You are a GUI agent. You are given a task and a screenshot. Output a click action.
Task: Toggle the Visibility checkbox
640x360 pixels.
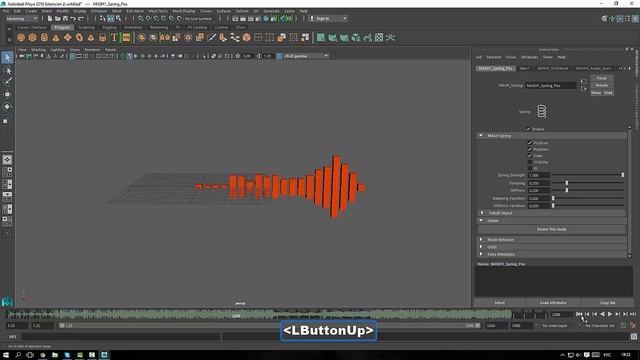[530, 162]
